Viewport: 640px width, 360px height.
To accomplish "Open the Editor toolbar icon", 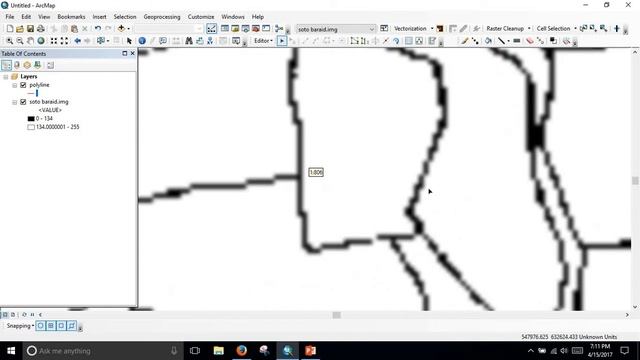I will point(211,29).
